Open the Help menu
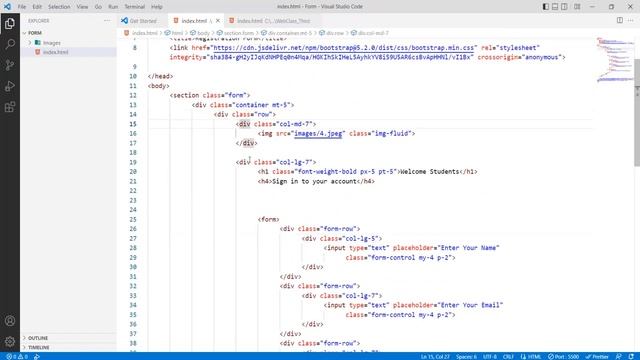Image resolution: width=640 pixels, height=360 pixels. 157,7
